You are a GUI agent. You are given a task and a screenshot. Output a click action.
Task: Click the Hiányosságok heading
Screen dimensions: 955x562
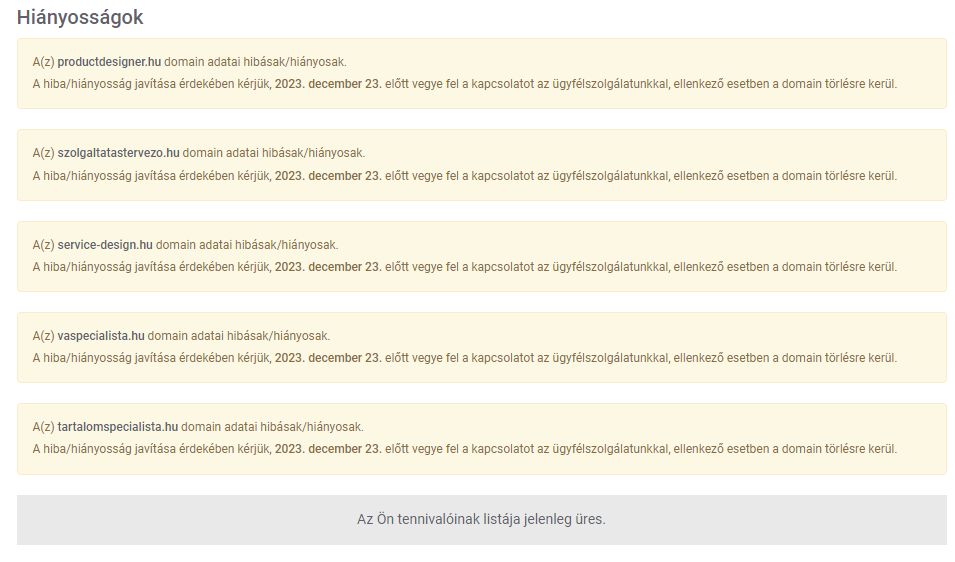80,17
